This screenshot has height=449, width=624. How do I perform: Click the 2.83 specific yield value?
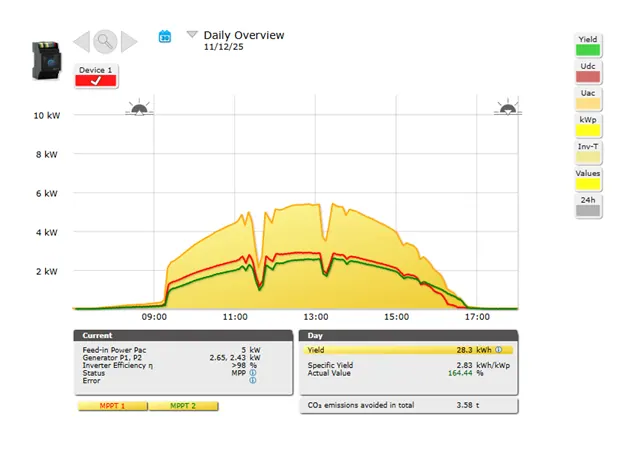(464, 365)
